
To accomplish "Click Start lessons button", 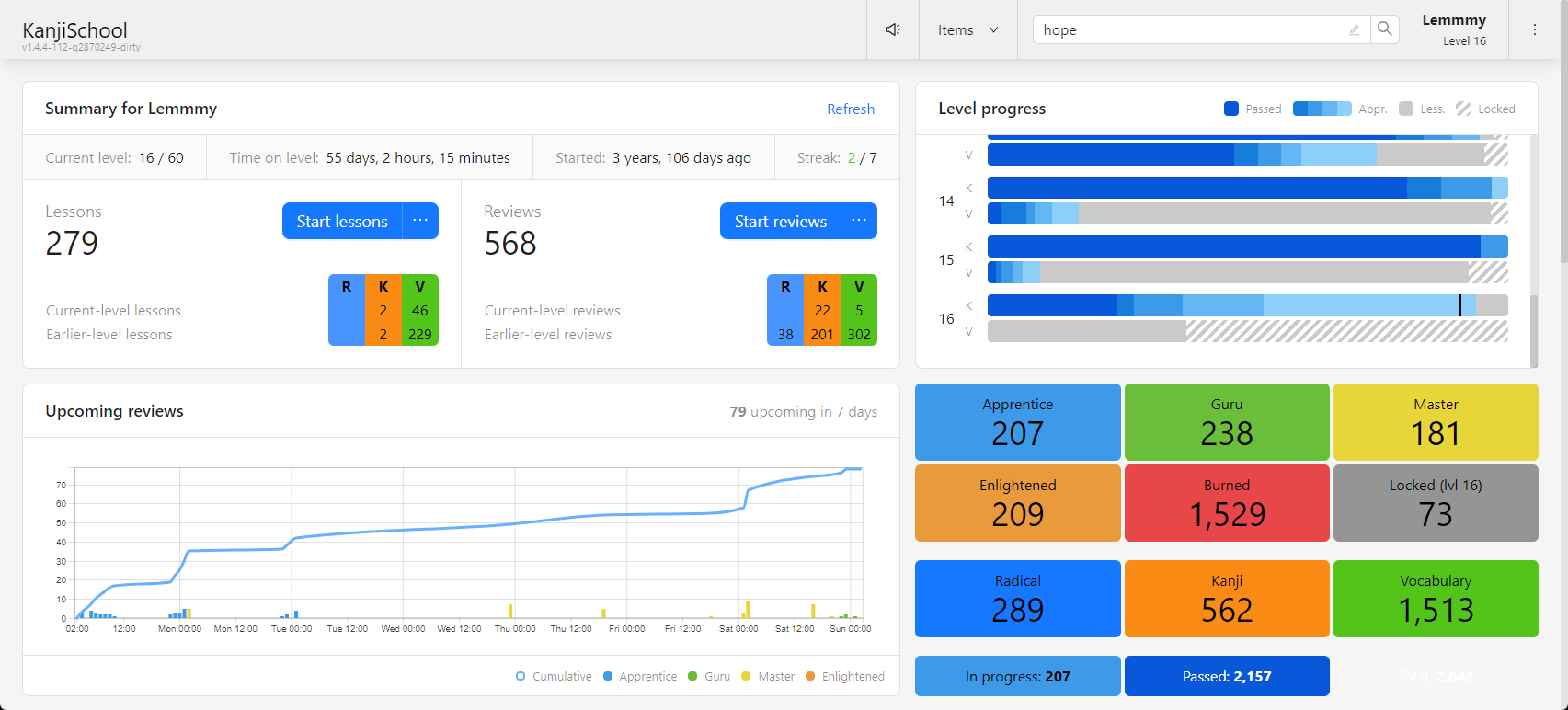I will click(342, 221).
